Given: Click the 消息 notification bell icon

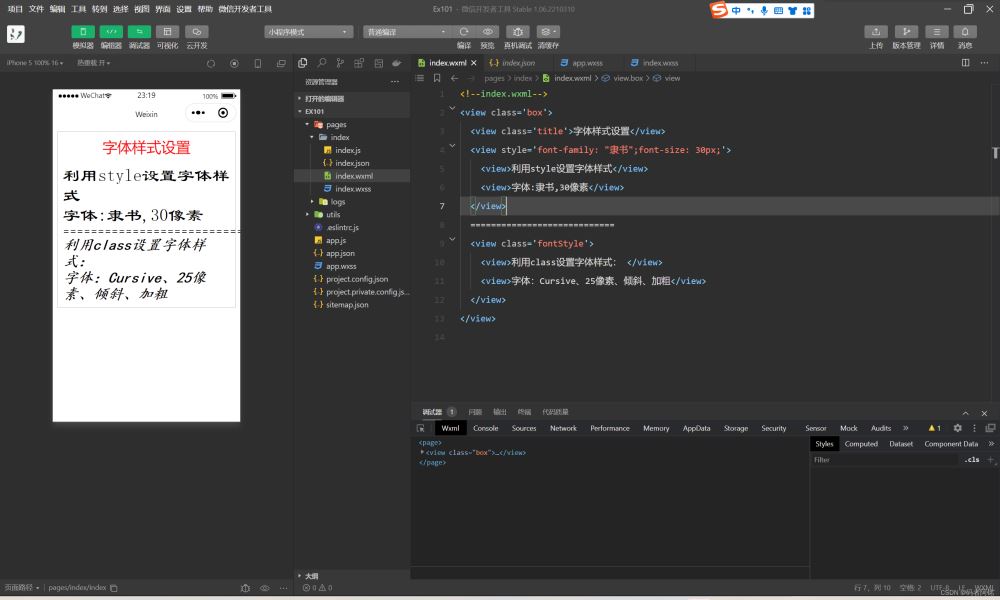Looking at the screenshot, I should point(965,32).
